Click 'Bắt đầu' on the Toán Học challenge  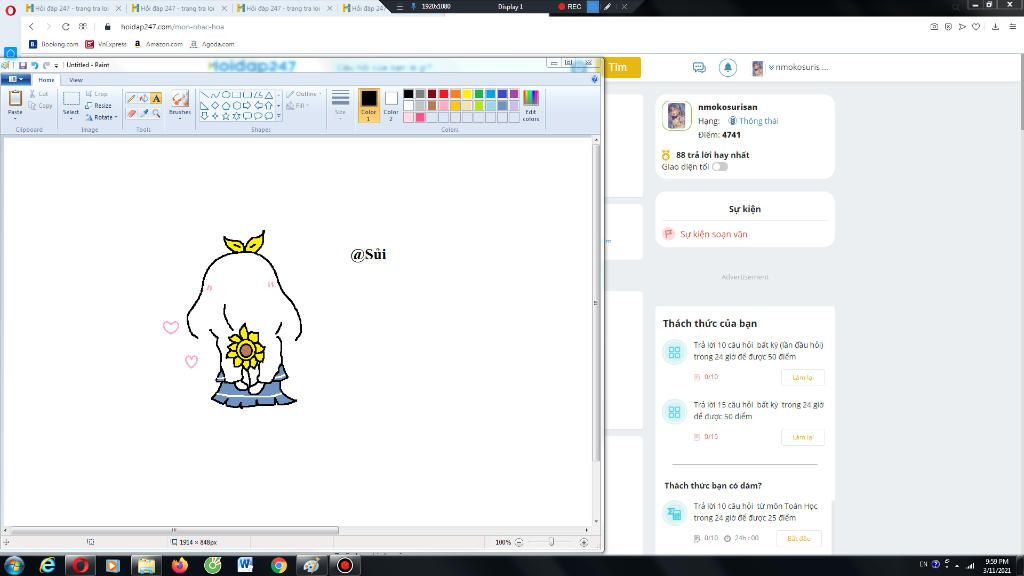[x=799, y=539]
